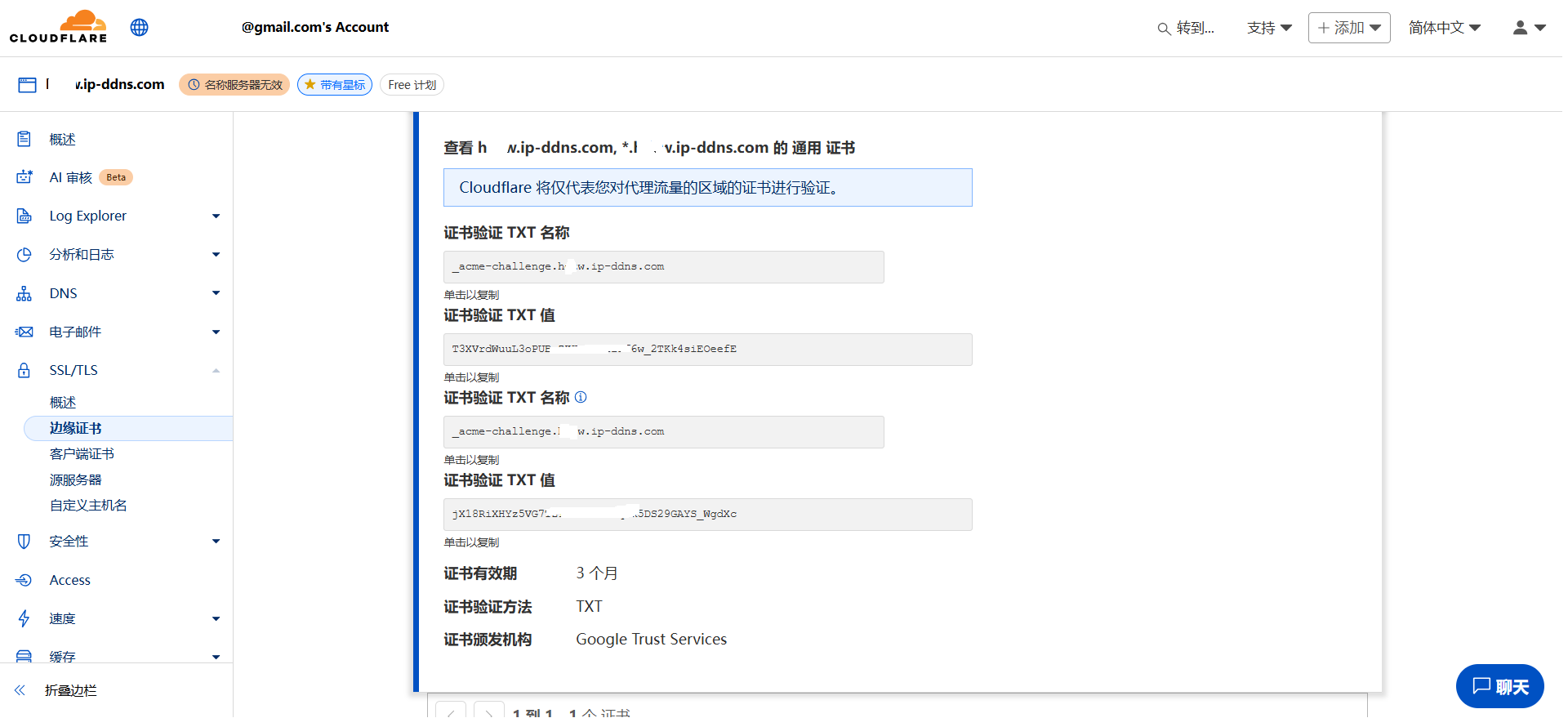Click the 折叠边栏 collapse sidebar icon
Screen dimensions: 1568x718
(x=20, y=691)
